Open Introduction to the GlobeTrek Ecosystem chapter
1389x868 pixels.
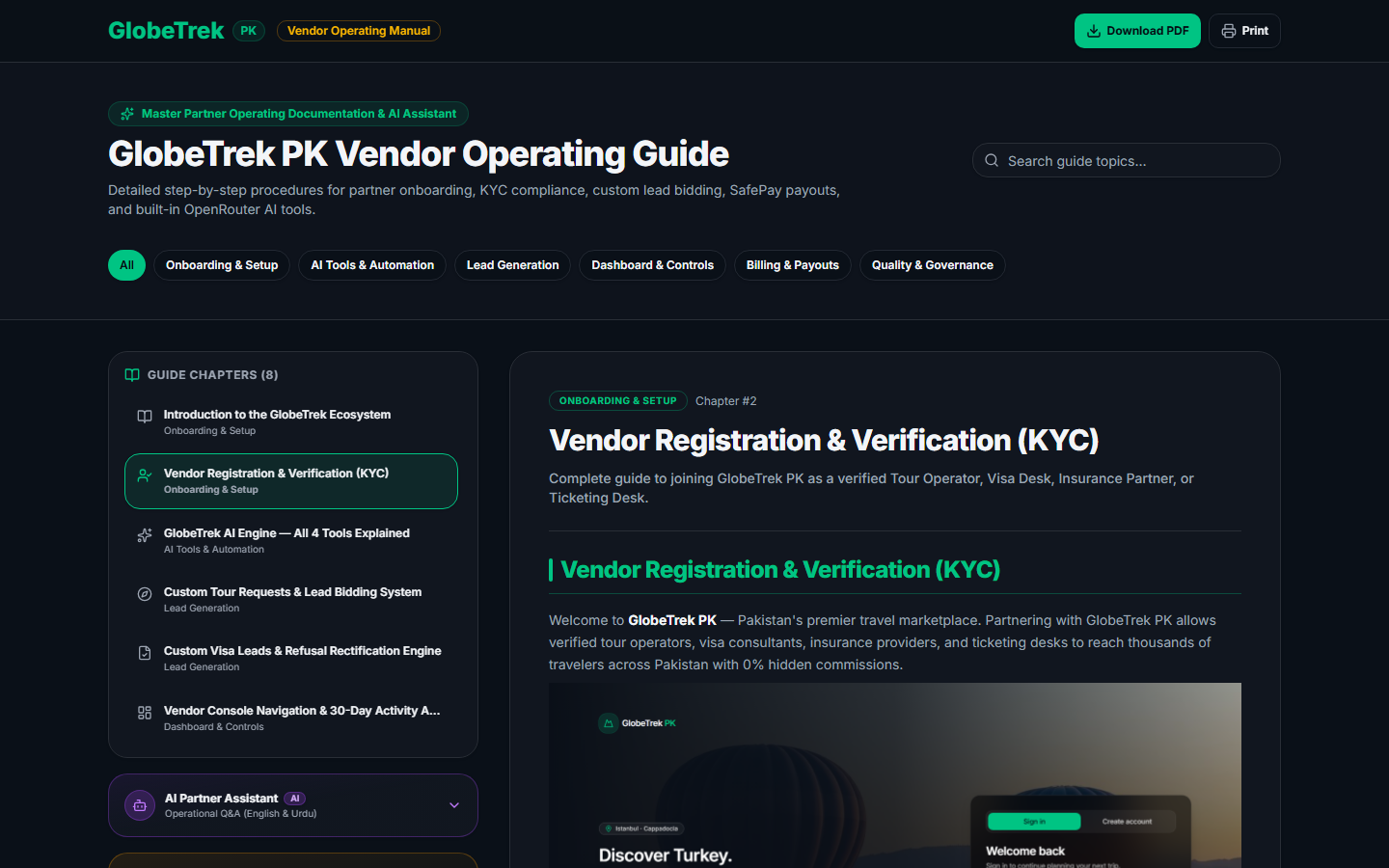(291, 422)
